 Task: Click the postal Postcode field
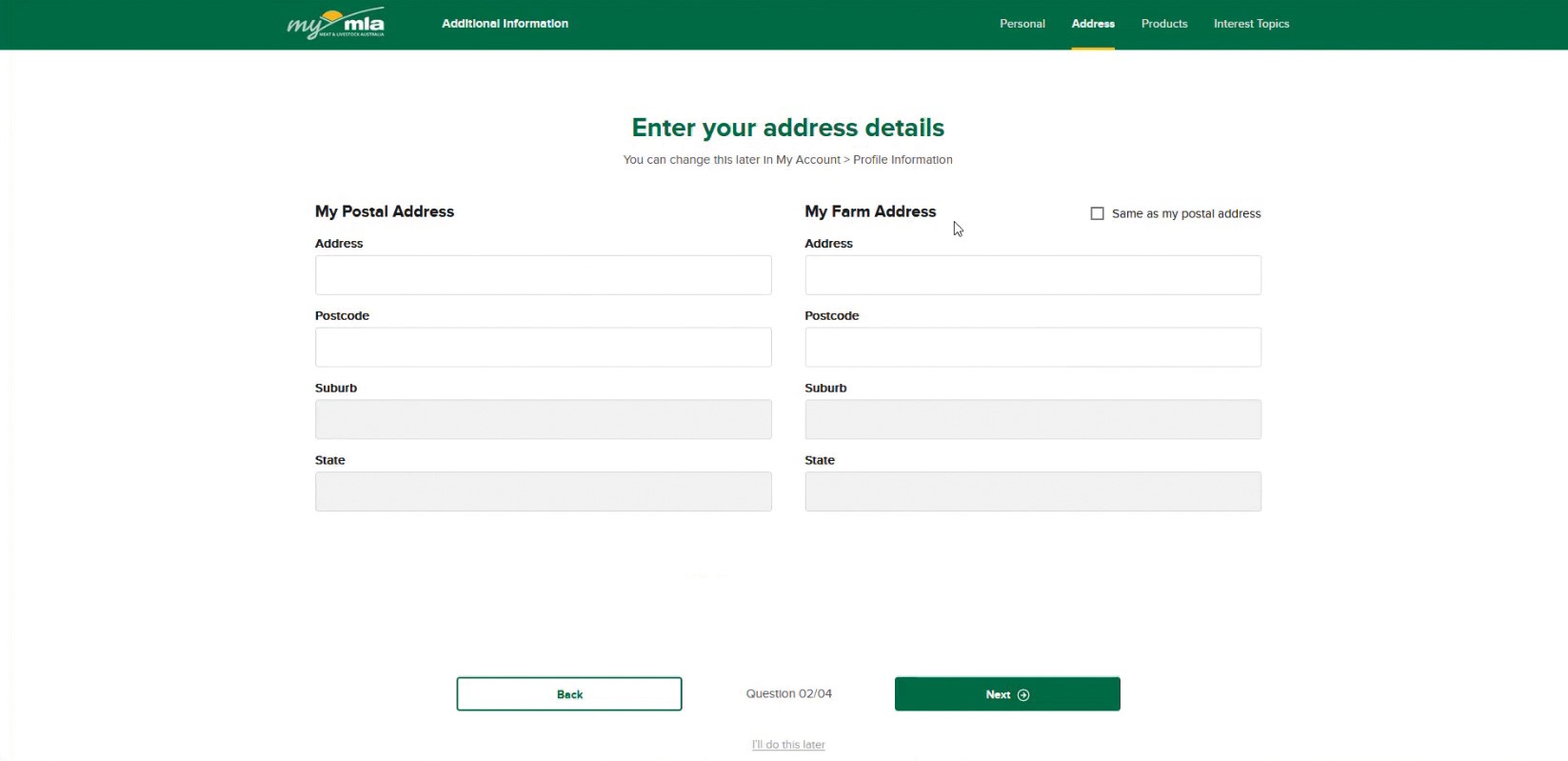543,348
